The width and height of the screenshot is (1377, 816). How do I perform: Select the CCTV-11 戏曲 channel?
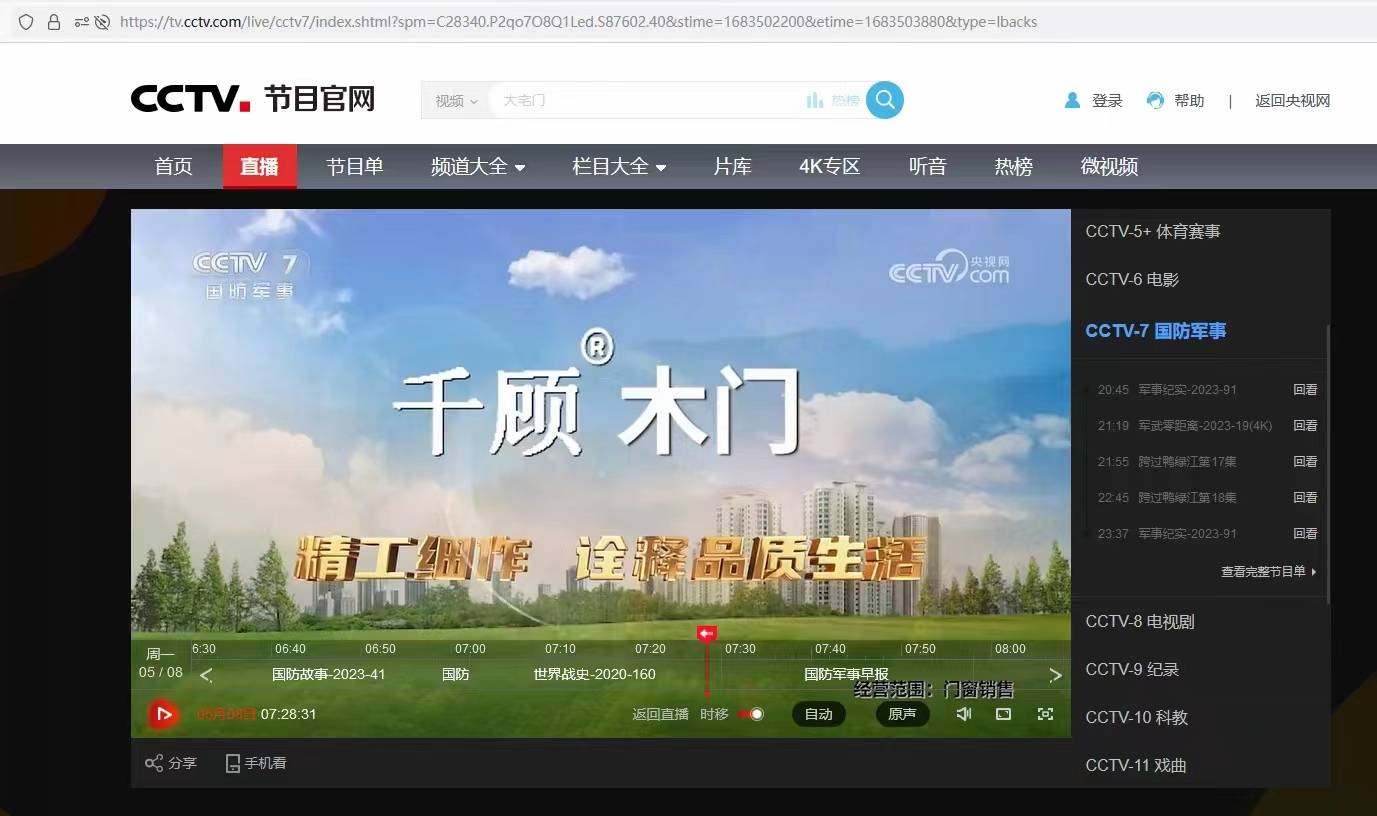1136,765
